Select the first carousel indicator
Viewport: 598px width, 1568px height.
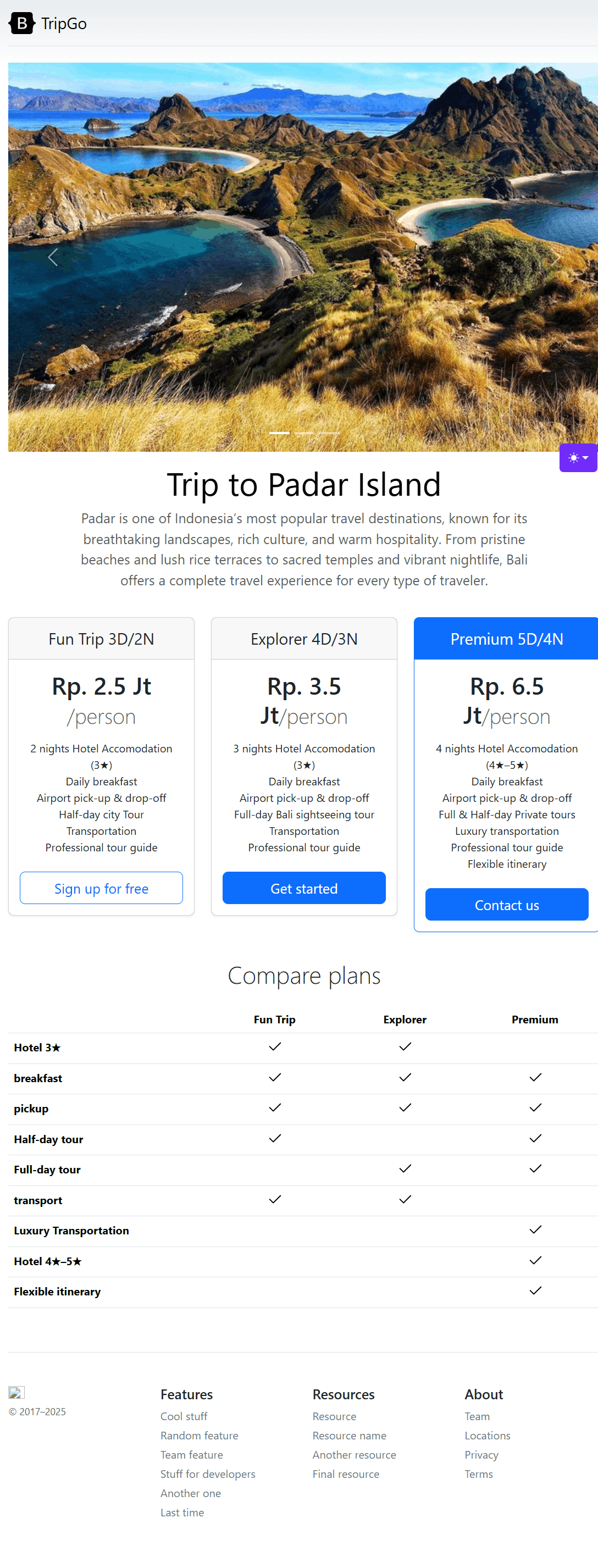279,433
